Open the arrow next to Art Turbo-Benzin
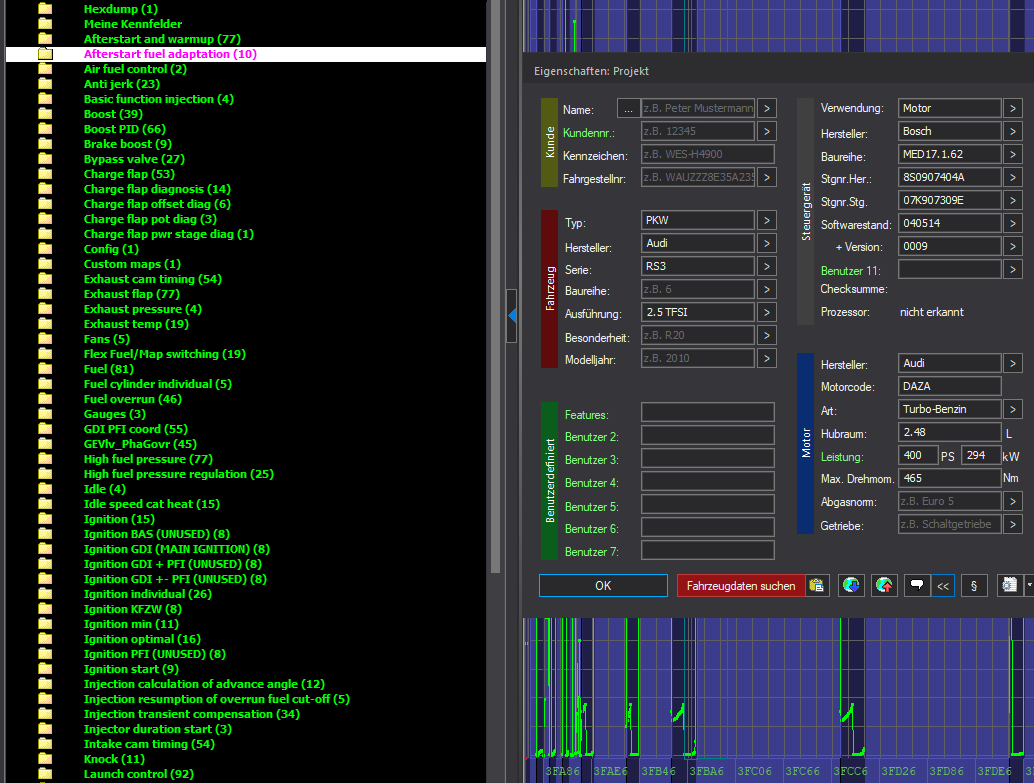 tap(1013, 409)
